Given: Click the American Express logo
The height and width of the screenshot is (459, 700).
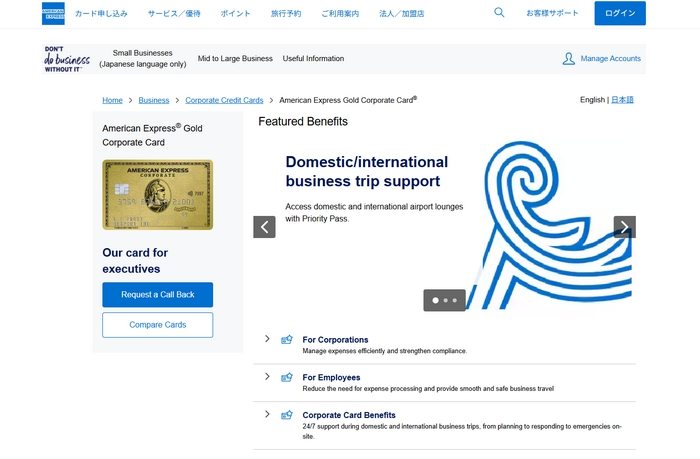Looking at the screenshot, I should click(x=53, y=13).
